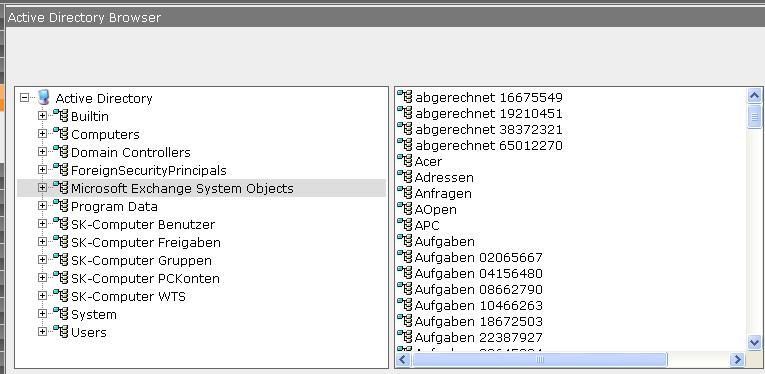Select the Active Directory root label
The image size is (765, 374).
coord(104,98)
